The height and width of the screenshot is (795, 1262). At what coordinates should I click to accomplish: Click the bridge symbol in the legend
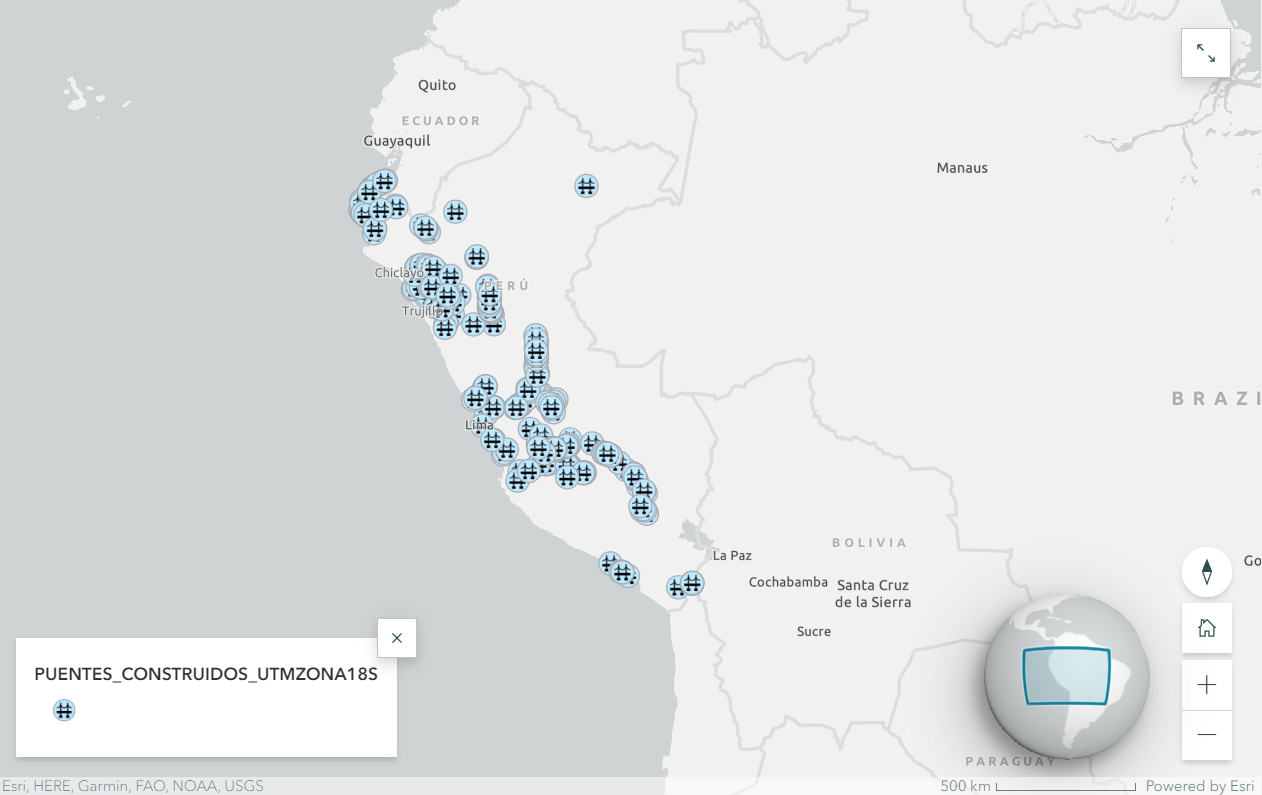[64, 711]
